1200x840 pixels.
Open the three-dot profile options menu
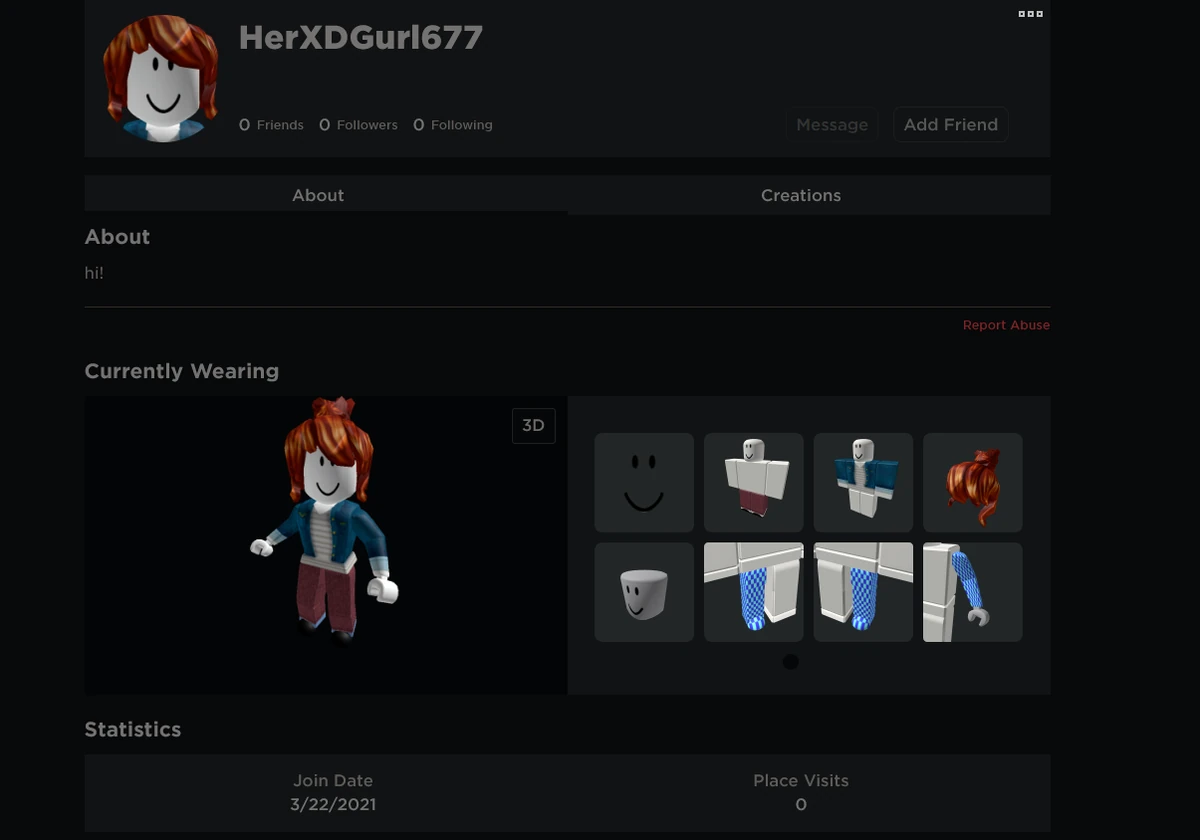click(x=1030, y=14)
